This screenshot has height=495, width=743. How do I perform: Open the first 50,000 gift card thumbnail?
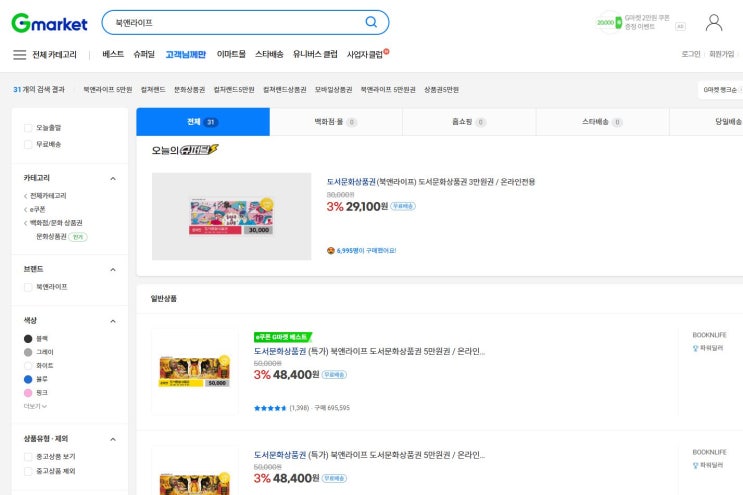tap(195, 372)
